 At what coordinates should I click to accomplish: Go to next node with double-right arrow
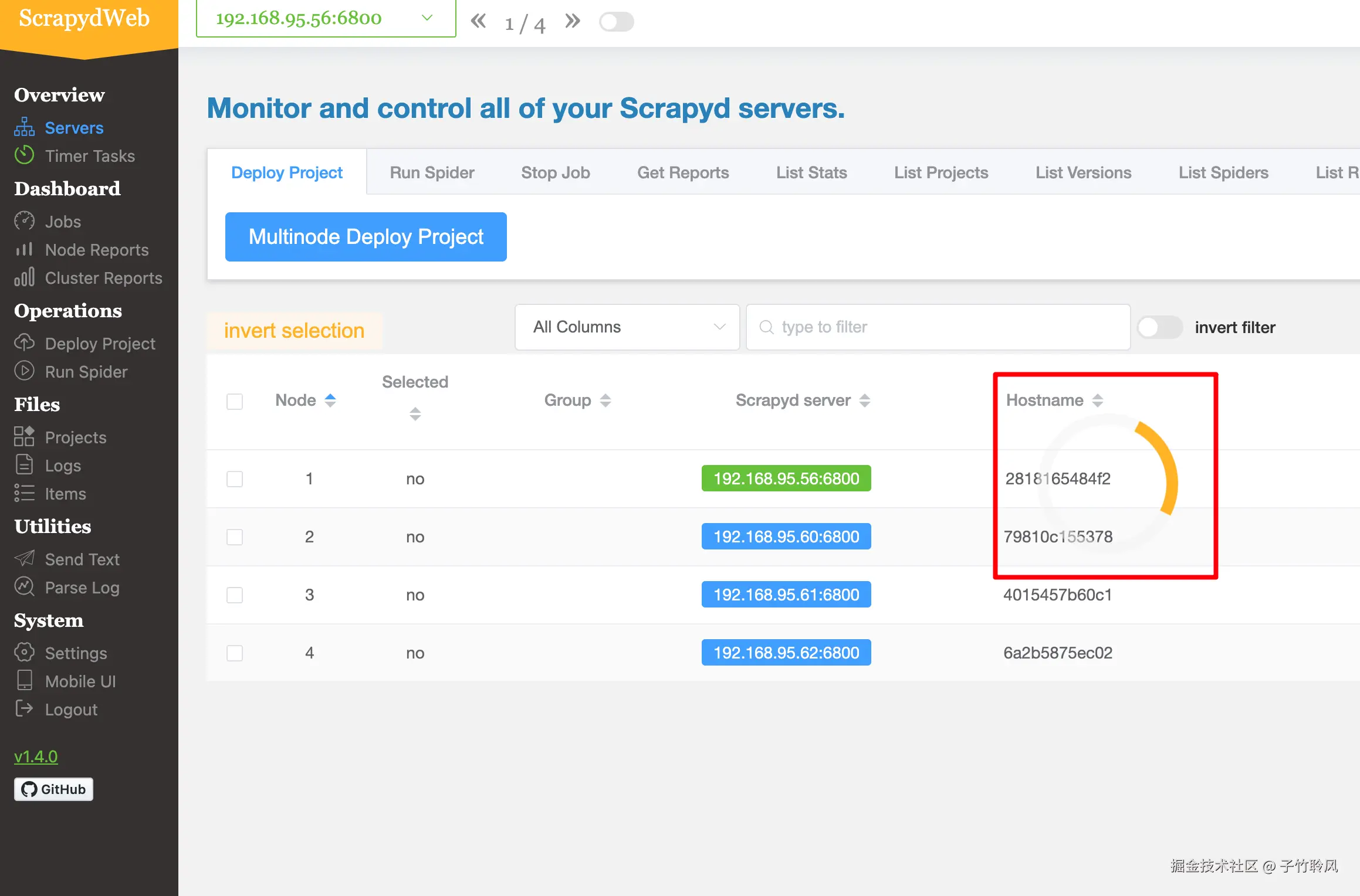[573, 22]
